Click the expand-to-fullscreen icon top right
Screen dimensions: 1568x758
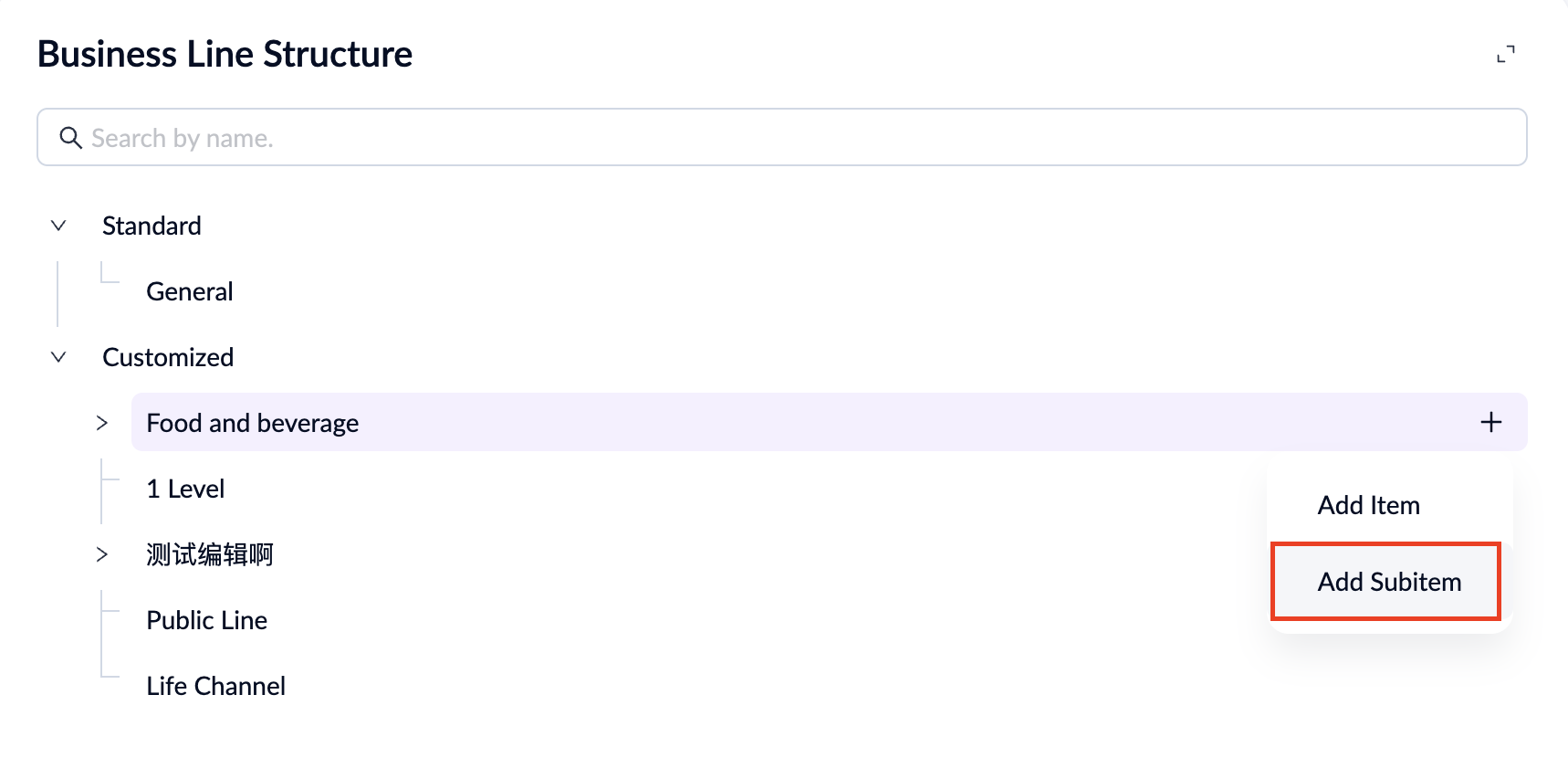tap(1508, 53)
